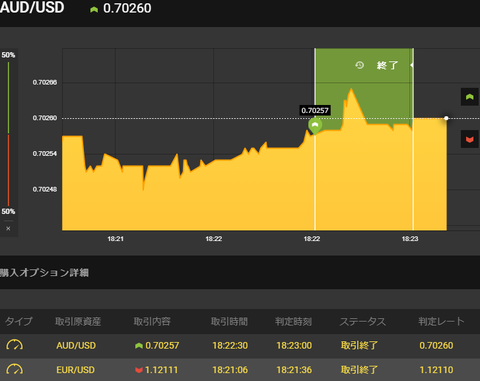Click the 0.70257 price tooltip label
Screen dimensions: 480x381
(x=315, y=110)
